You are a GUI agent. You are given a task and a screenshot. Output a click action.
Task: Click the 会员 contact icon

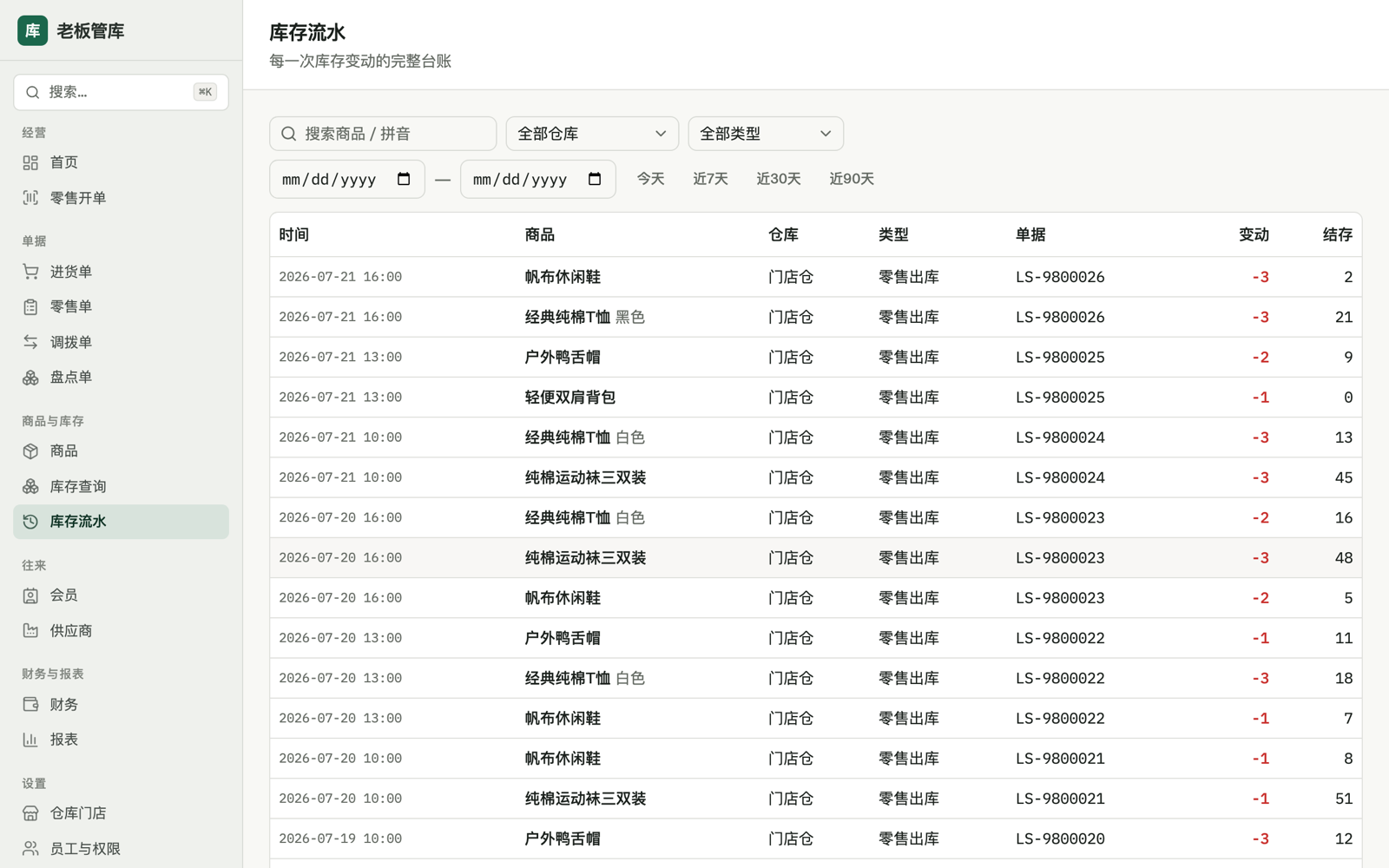coord(30,595)
